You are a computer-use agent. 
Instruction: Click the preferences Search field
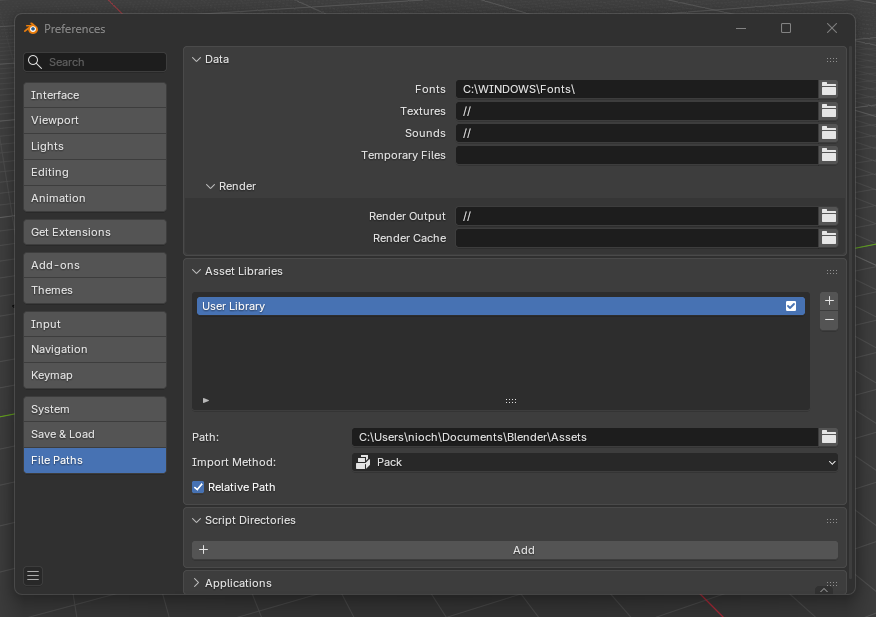click(x=95, y=62)
